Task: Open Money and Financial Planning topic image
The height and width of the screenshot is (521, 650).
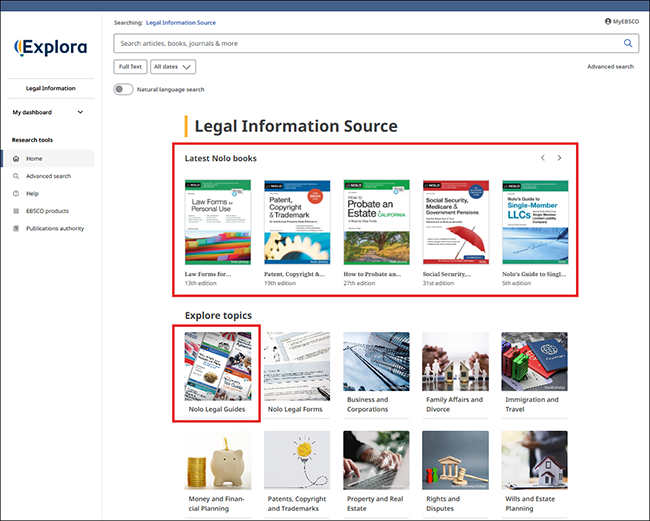Action: coord(218,460)
